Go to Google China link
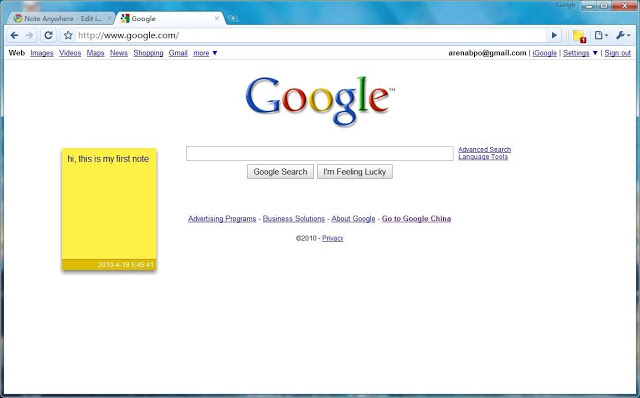 416,219
